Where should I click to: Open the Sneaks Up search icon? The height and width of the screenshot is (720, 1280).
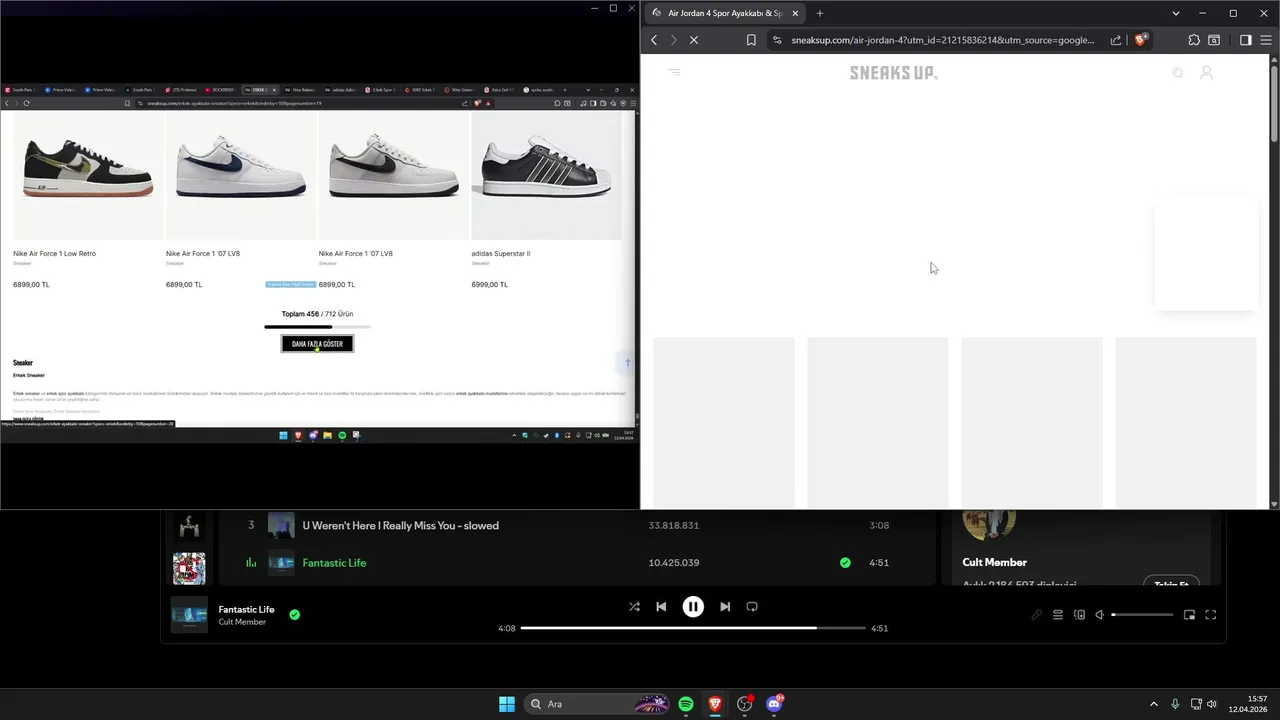[x=1177, y=73]
